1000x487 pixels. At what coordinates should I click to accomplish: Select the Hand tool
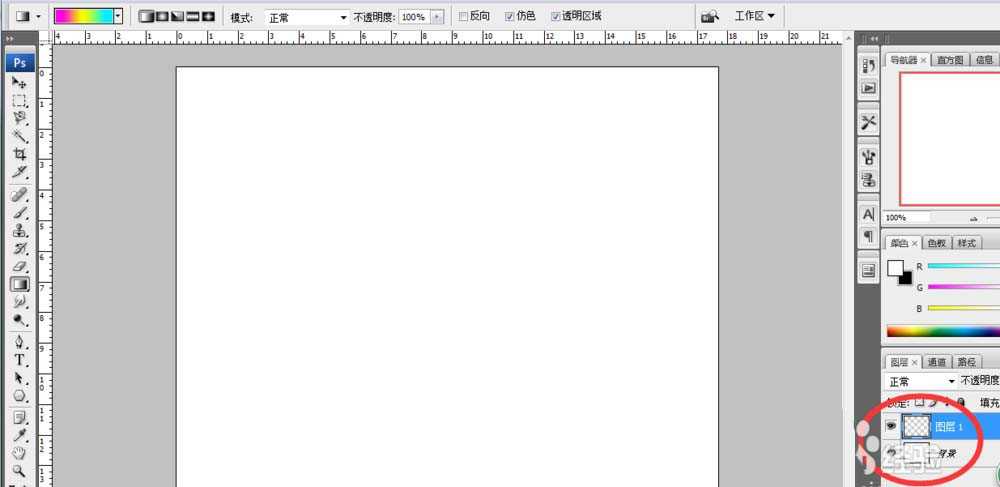pos(19,452)
